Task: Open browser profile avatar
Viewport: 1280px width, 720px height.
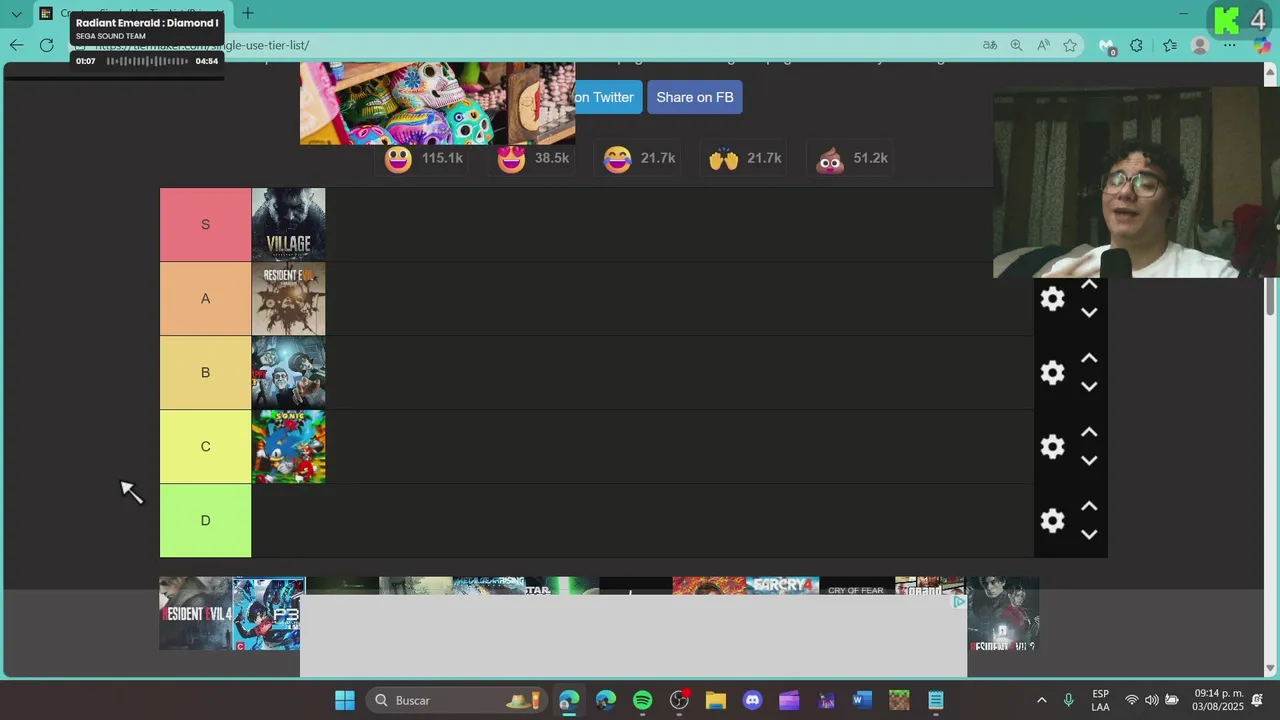Action: coord(1200,45)
